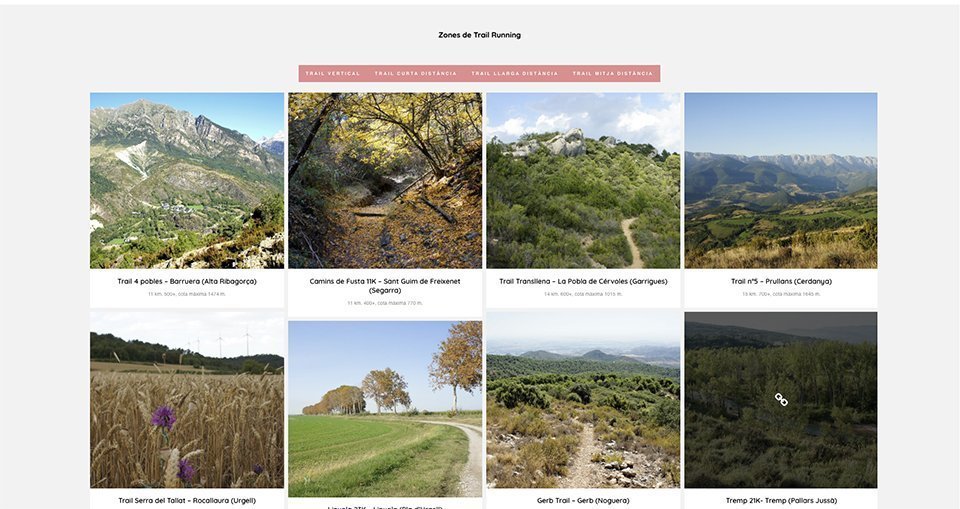Select the Trail Vertical filter tab
This screenshot has width=960, height=509.
pyautogui.click(x=333, y=74)
